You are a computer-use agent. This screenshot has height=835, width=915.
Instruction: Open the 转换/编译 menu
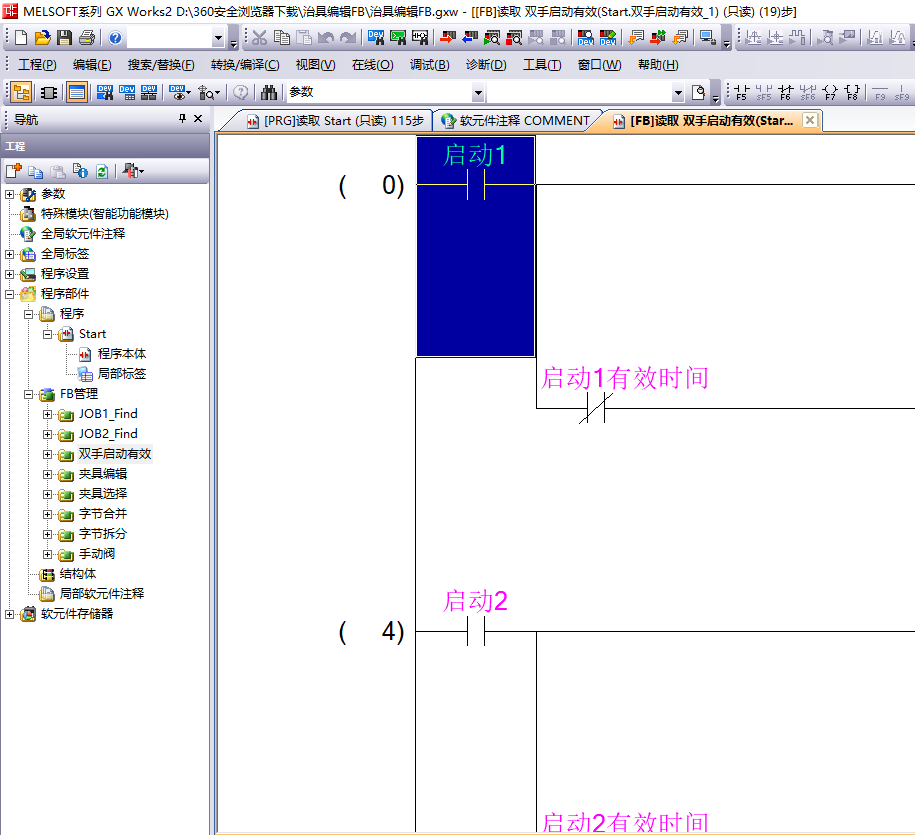[244, 65]
